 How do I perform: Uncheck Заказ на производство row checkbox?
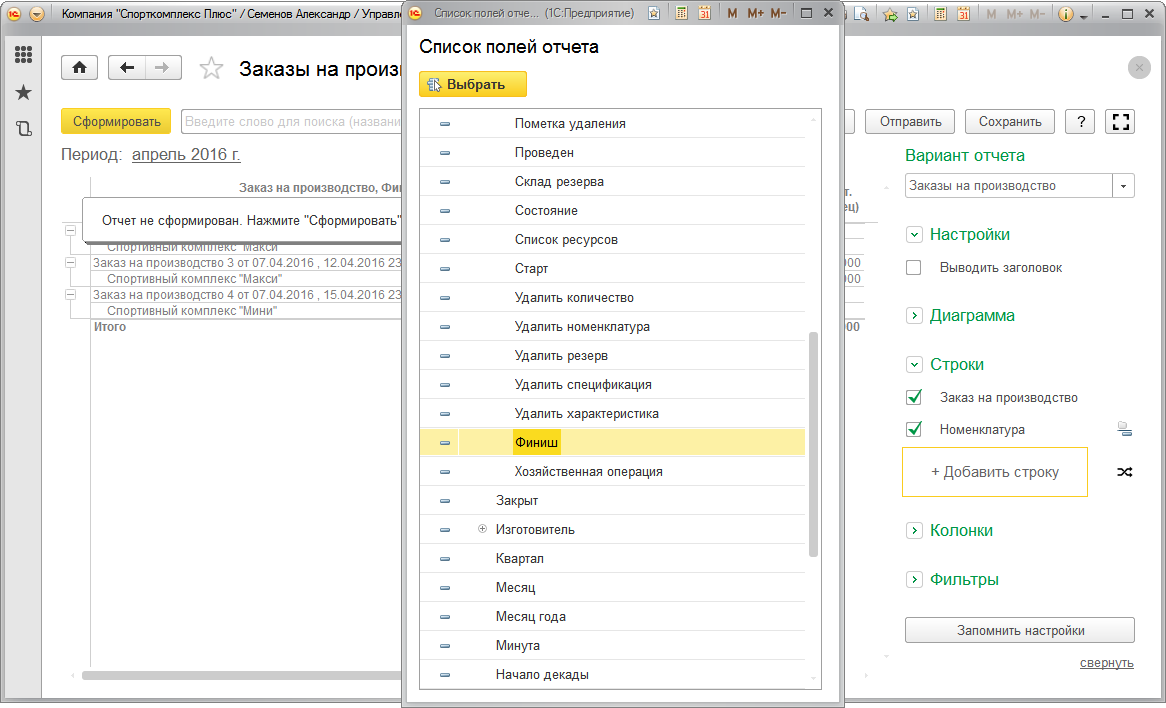[x=913, y=397]
